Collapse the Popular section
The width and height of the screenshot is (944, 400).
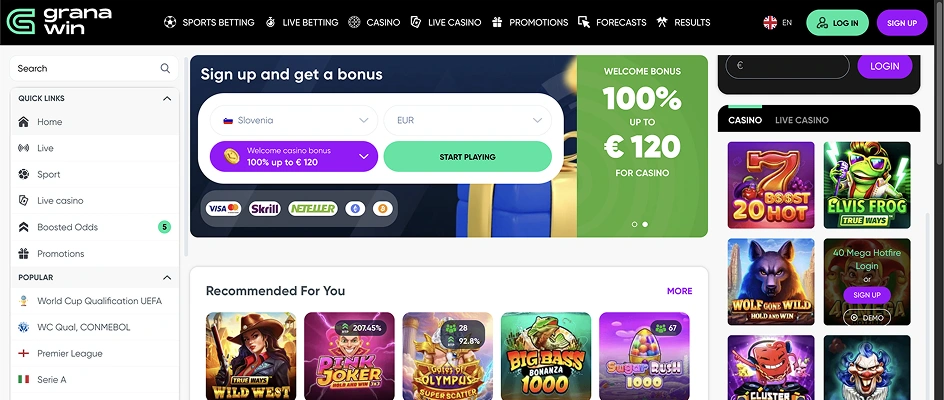(167, 277)
